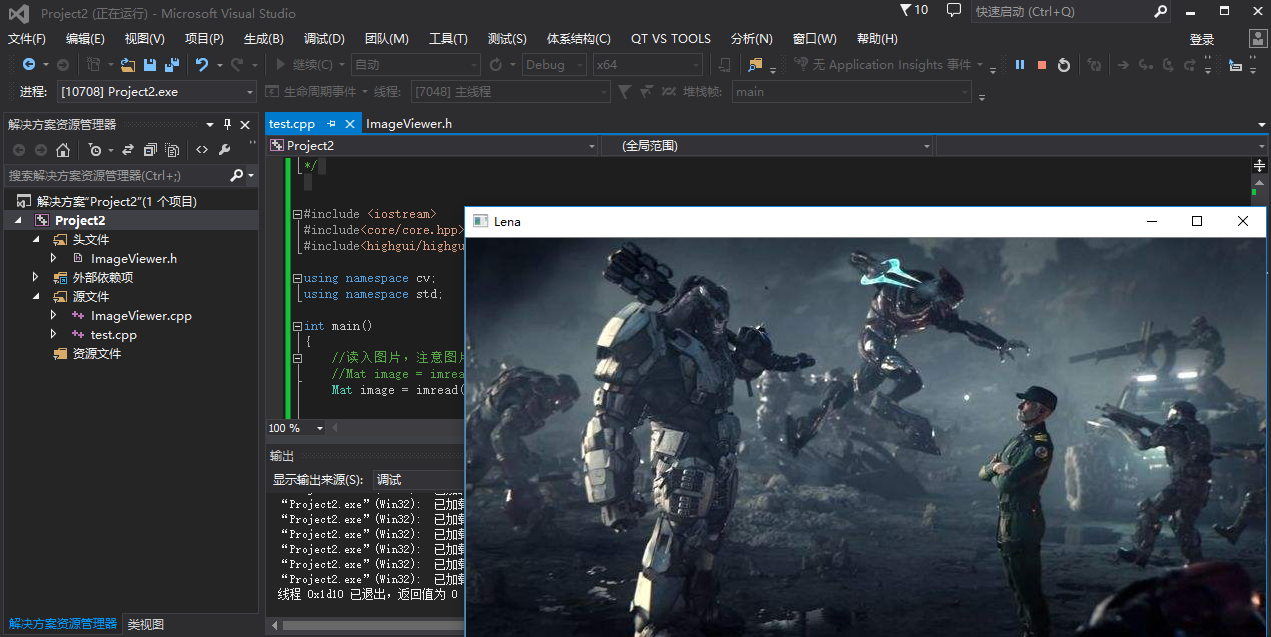
Task: Collapse the comment block outline inside main
Action: 297,358
